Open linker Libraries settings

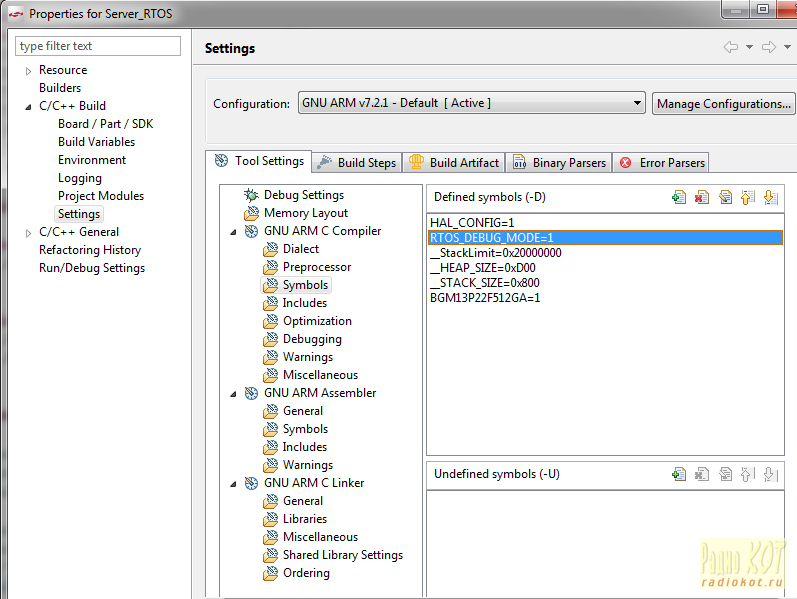click(x=305, y=519)
